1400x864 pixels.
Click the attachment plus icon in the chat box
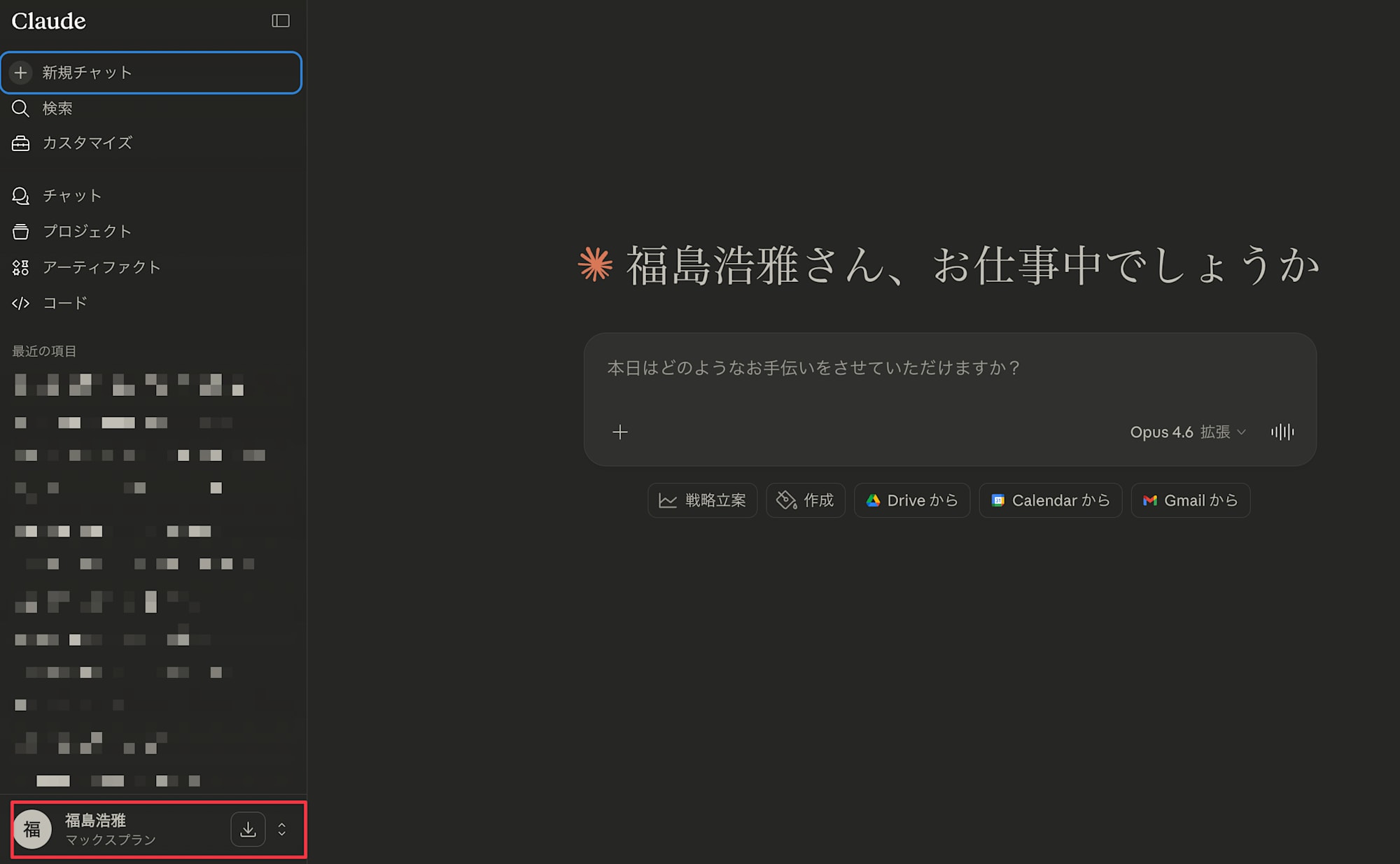click(x=619, y=432)
